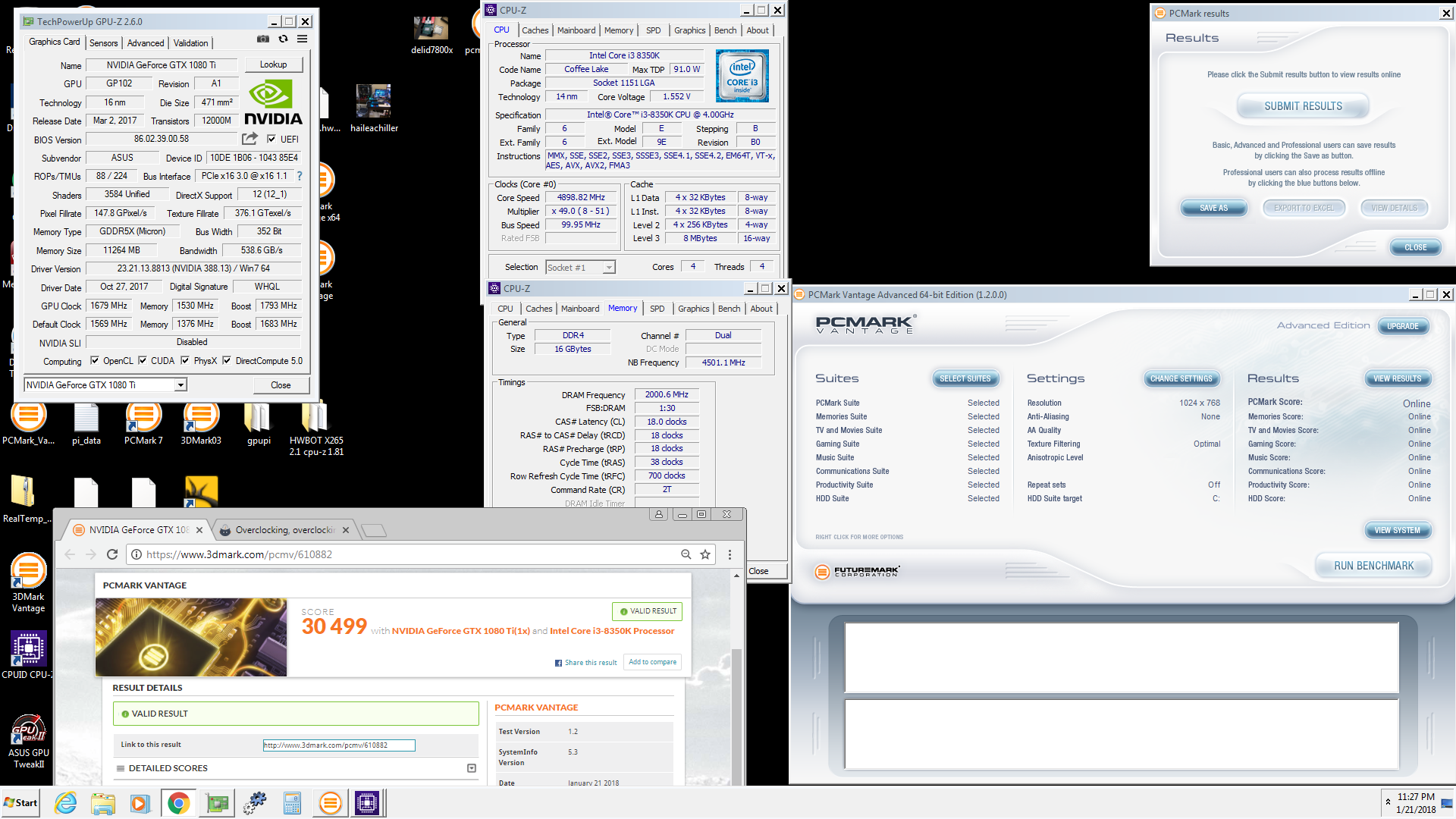Toggle the DirectCompute 5.0 checkbox

[227, 361]
